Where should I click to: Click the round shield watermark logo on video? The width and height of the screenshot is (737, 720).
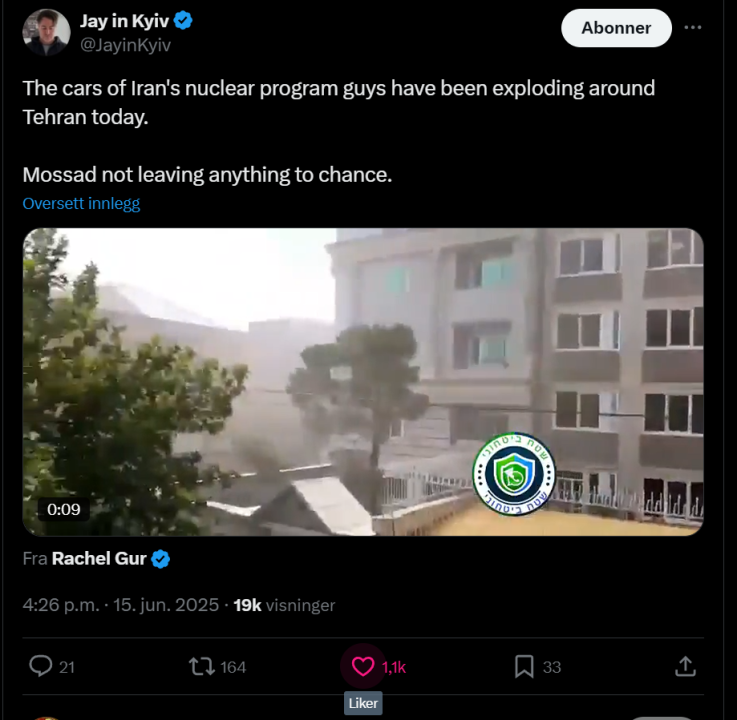(510, 471)
